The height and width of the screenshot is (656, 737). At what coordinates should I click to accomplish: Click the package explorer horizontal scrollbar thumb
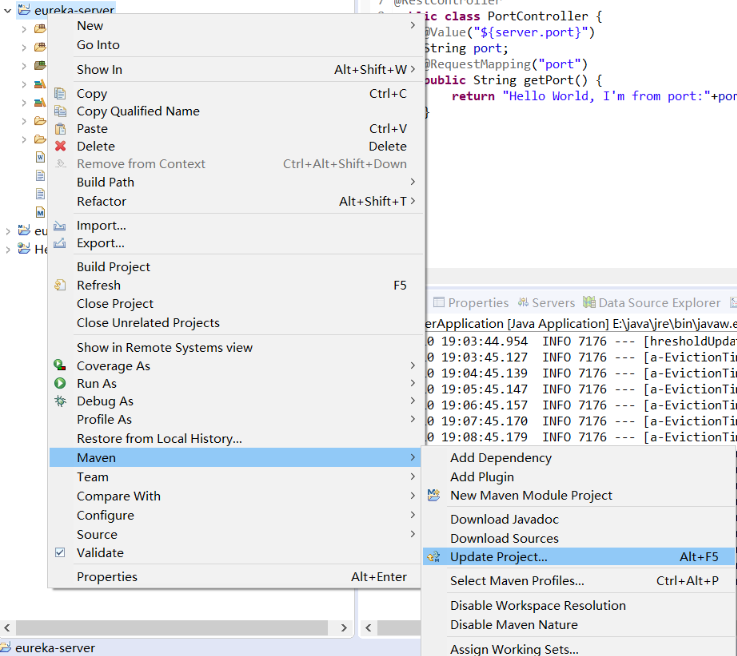pos(172,628)
